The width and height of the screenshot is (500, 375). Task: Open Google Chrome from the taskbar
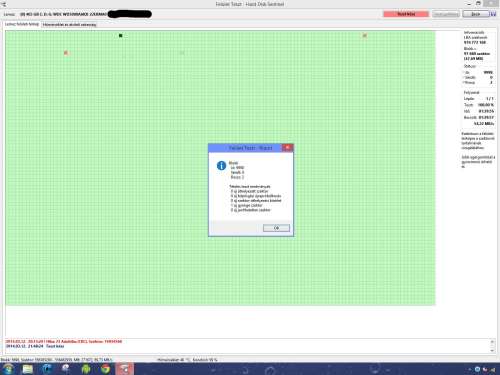point(105,369)
